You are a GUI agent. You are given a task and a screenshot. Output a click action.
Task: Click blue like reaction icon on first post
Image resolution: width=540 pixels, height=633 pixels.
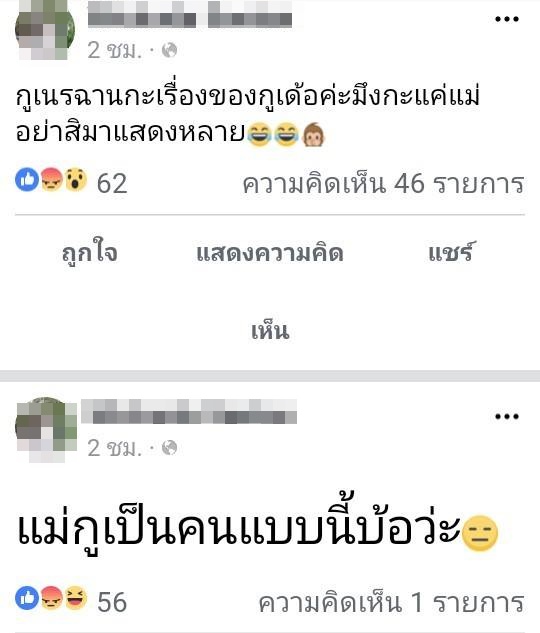click(x=27, y=180)
